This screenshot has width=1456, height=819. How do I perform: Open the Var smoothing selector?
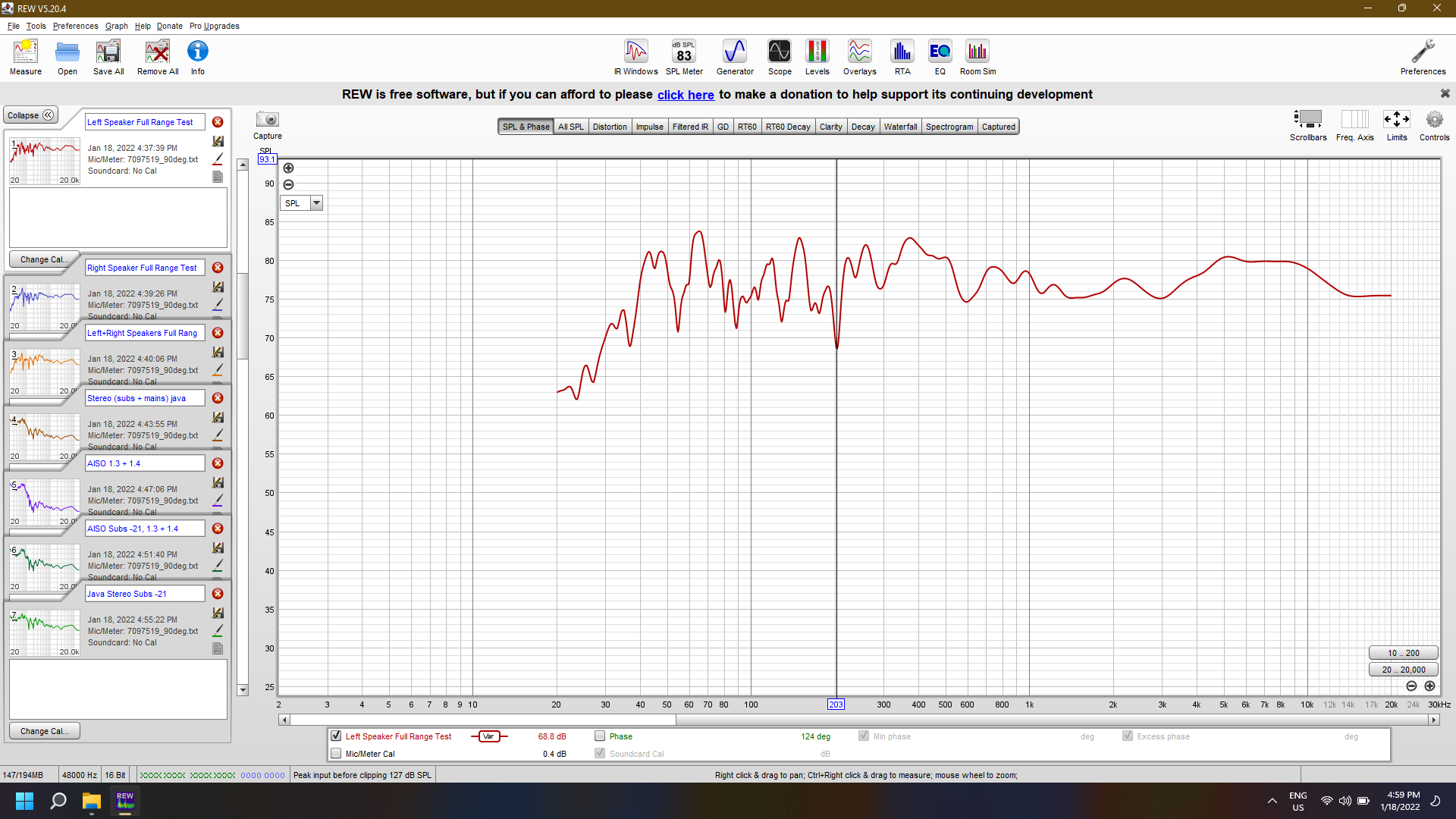(489, 736)
